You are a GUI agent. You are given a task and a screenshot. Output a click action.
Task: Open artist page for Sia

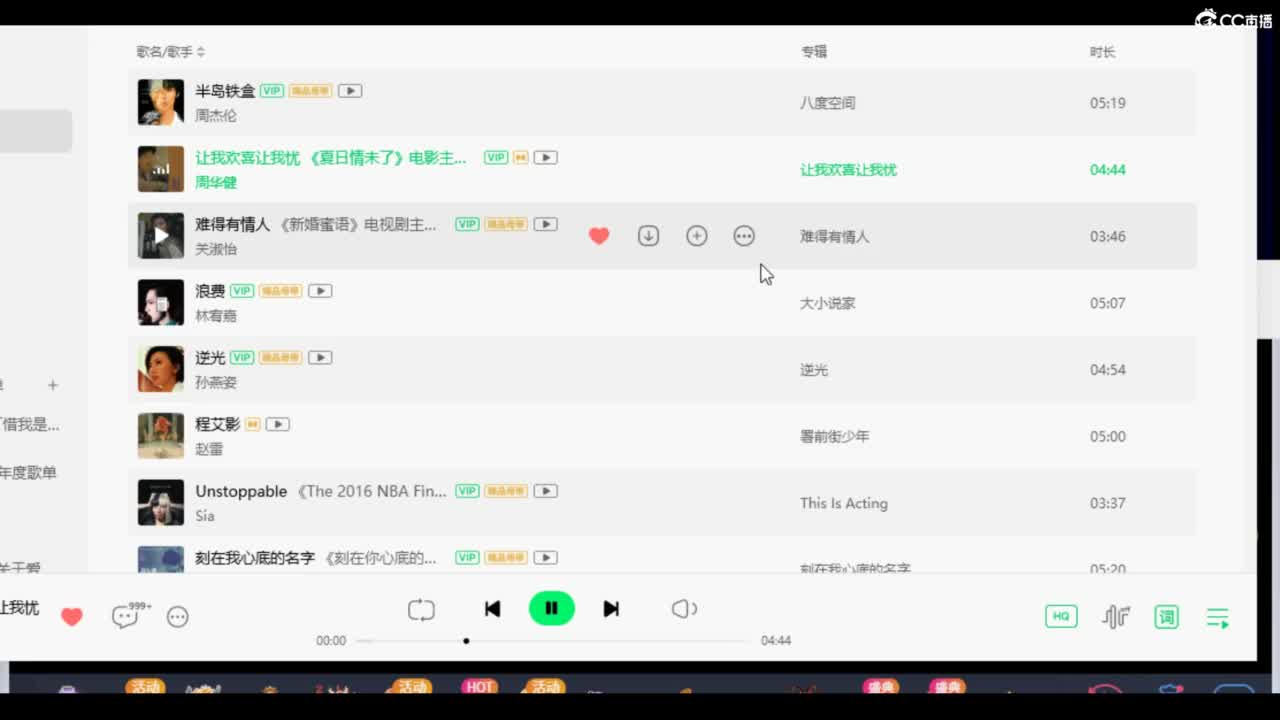pyautogui.click(x=205, y=516)
